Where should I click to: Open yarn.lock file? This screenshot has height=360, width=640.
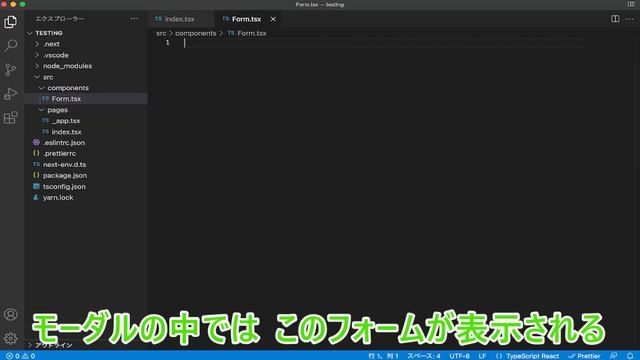(86, 198)
